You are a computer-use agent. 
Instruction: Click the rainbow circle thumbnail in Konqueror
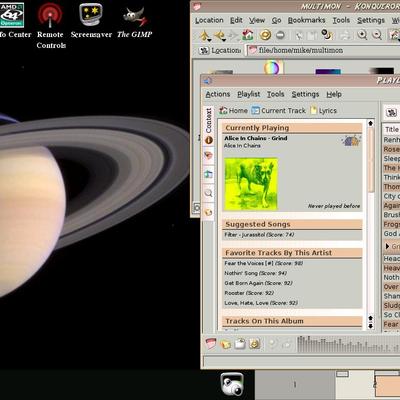(272, 68)
